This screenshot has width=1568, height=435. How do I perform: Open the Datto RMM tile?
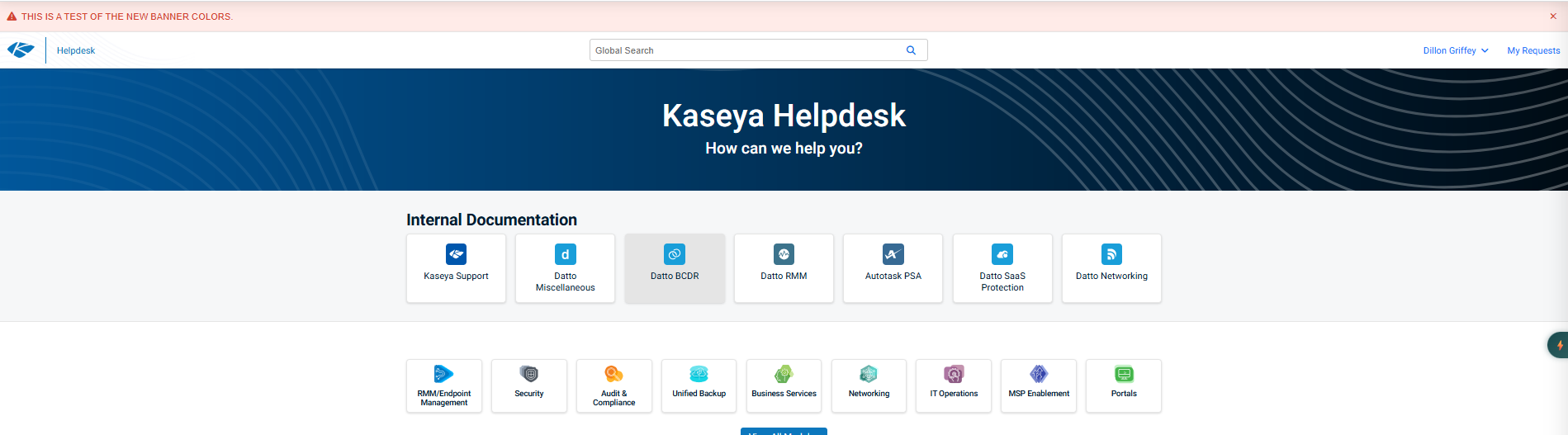(784, 268)
